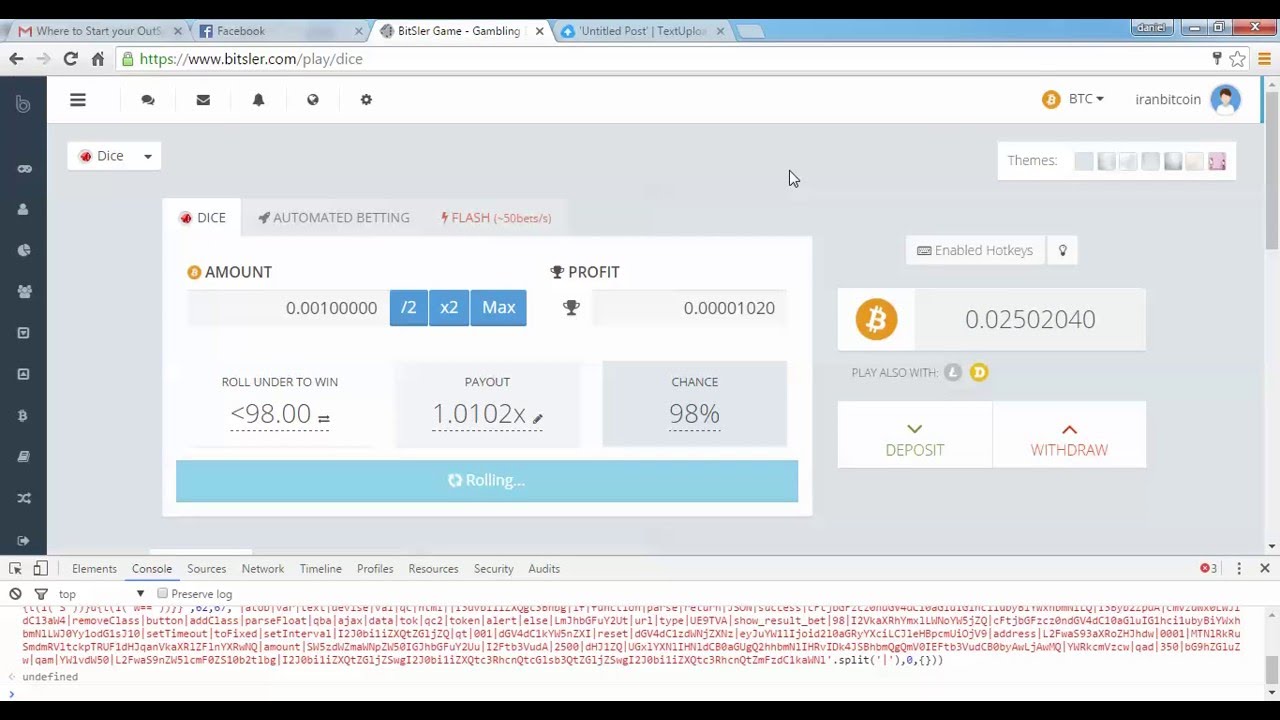
Task: Open the DevTools three-dot menu
Action: (x=1239, y=569)
